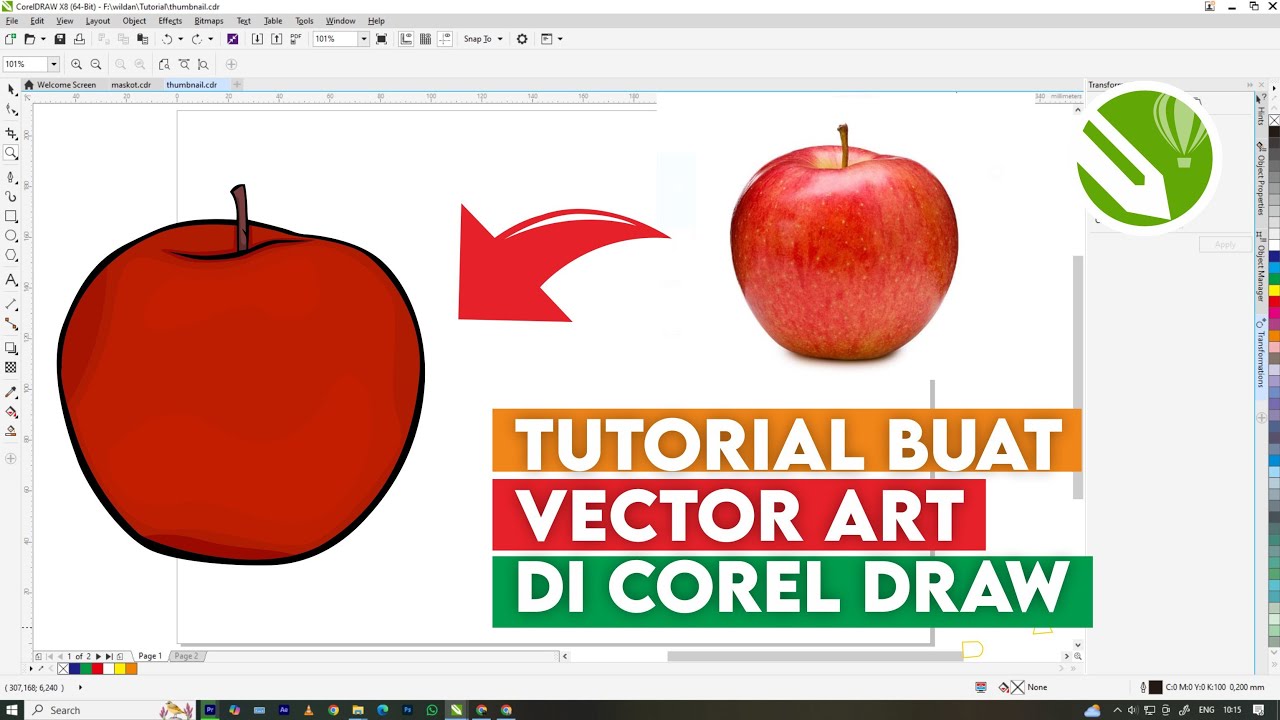Open the Tools menu

tap(304, 21)
